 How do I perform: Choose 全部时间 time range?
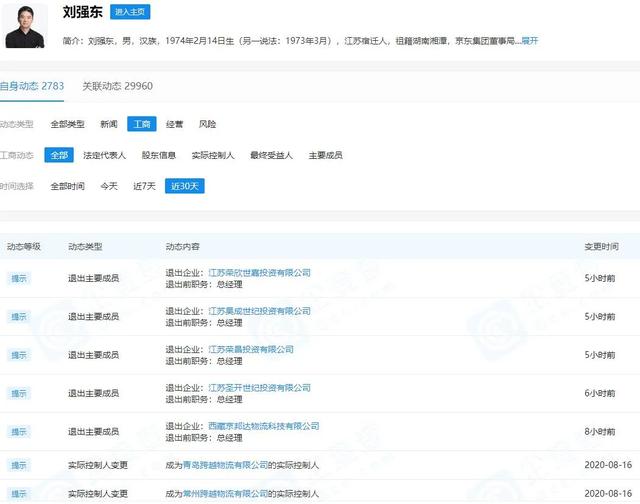[x=68, y=186]
